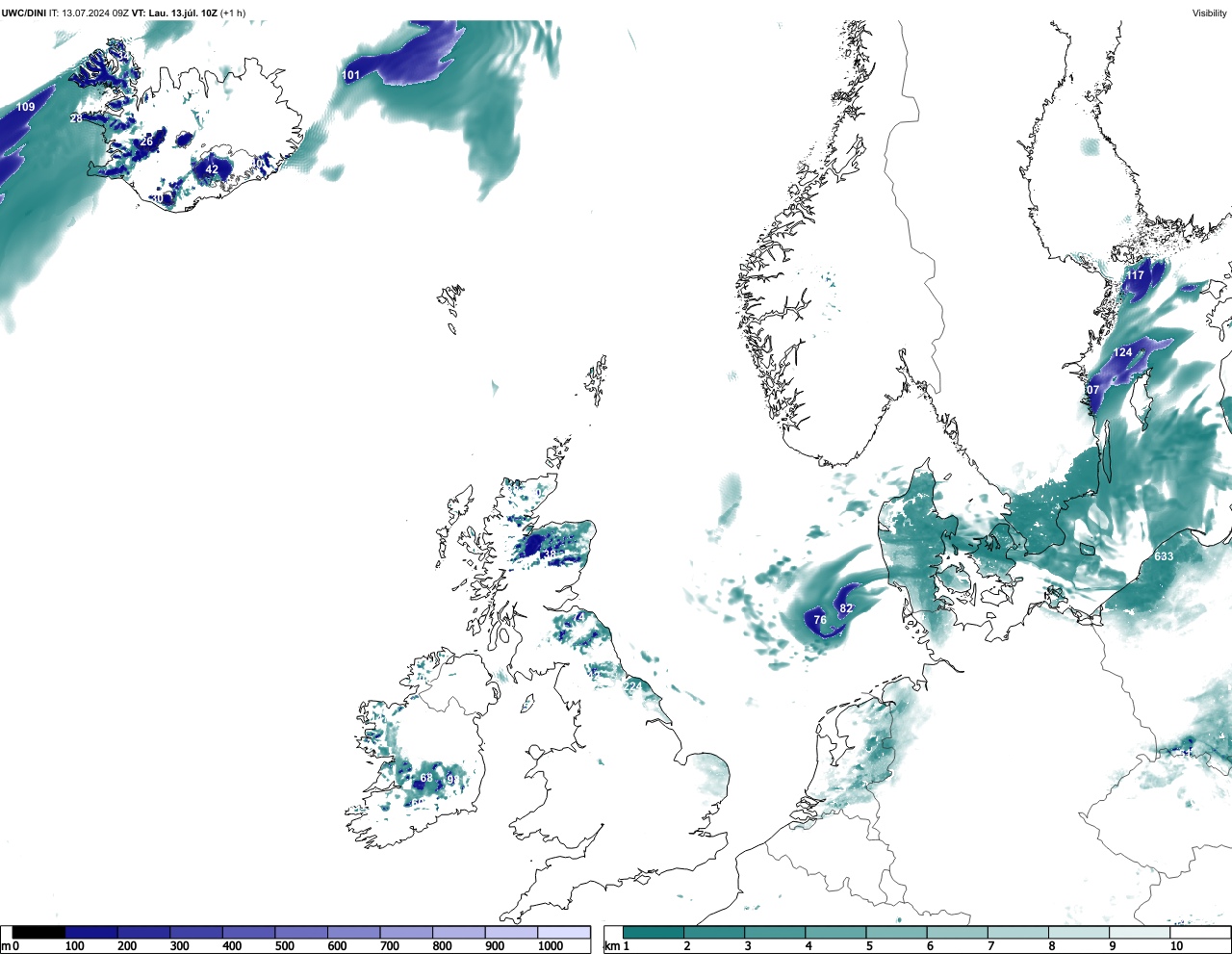Screen dimensions: 1232x954
Task: Click the '117' value over eastern Sweden
Action: [x=1136, y=275]
